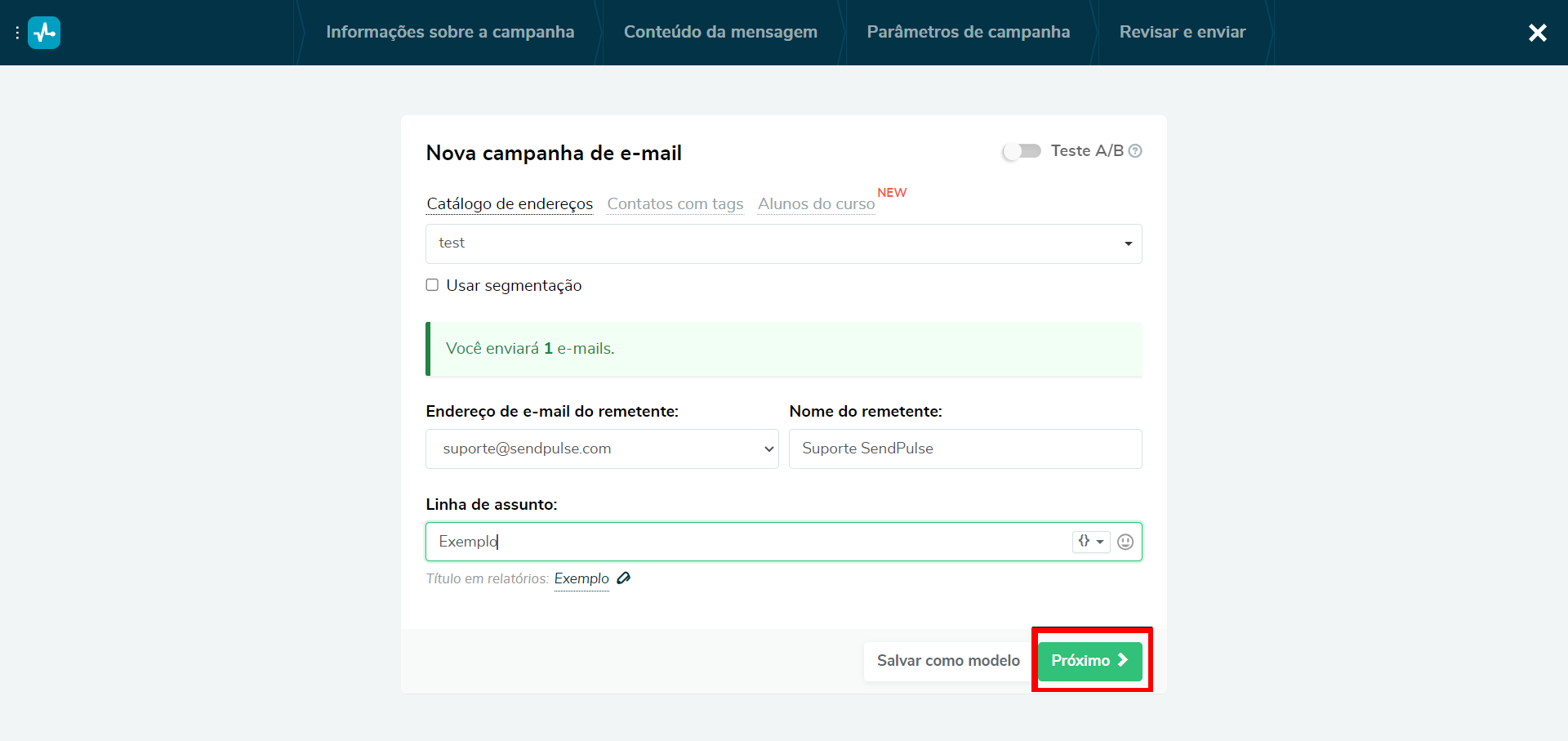The width and height of the screenshot is (1568, 741).
Task: Click the SendPulse logo icon
Action: pos(44,33)
